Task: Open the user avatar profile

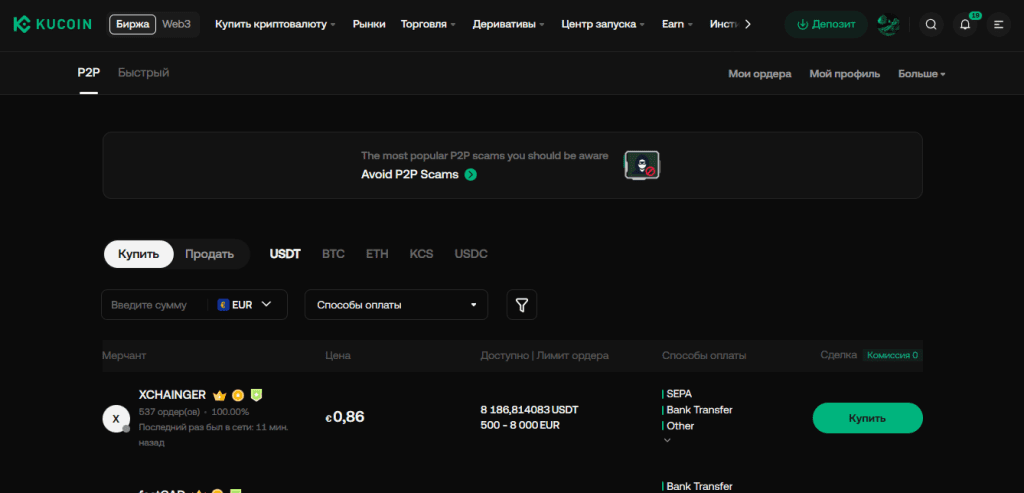Action: [888, 25]
